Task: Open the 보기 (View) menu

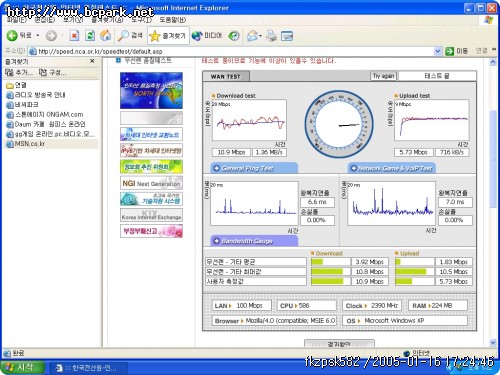Action: tap(73, 20)
